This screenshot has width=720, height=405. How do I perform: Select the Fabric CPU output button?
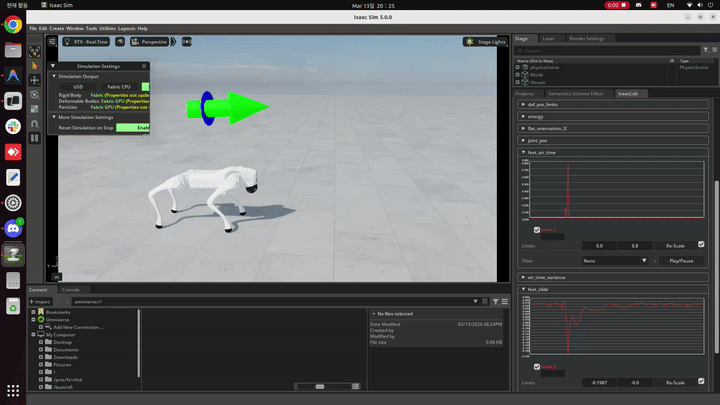pyautogui.click(x=119, y=87)
